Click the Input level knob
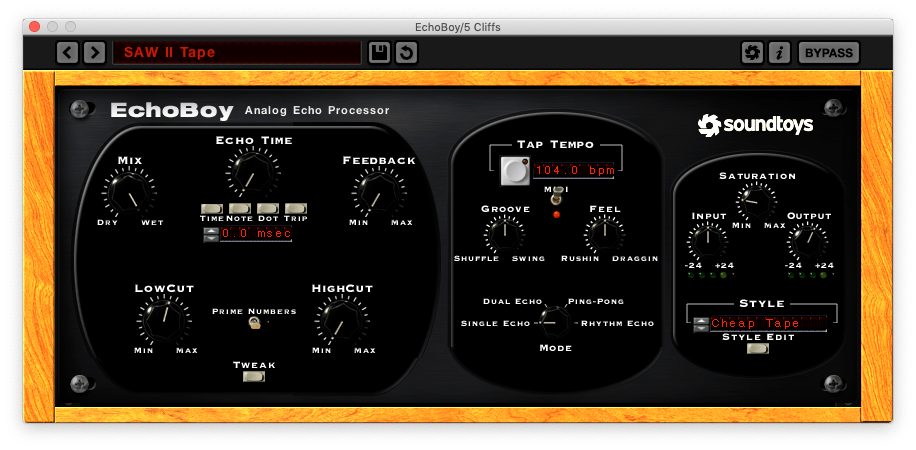 (707, 241)
